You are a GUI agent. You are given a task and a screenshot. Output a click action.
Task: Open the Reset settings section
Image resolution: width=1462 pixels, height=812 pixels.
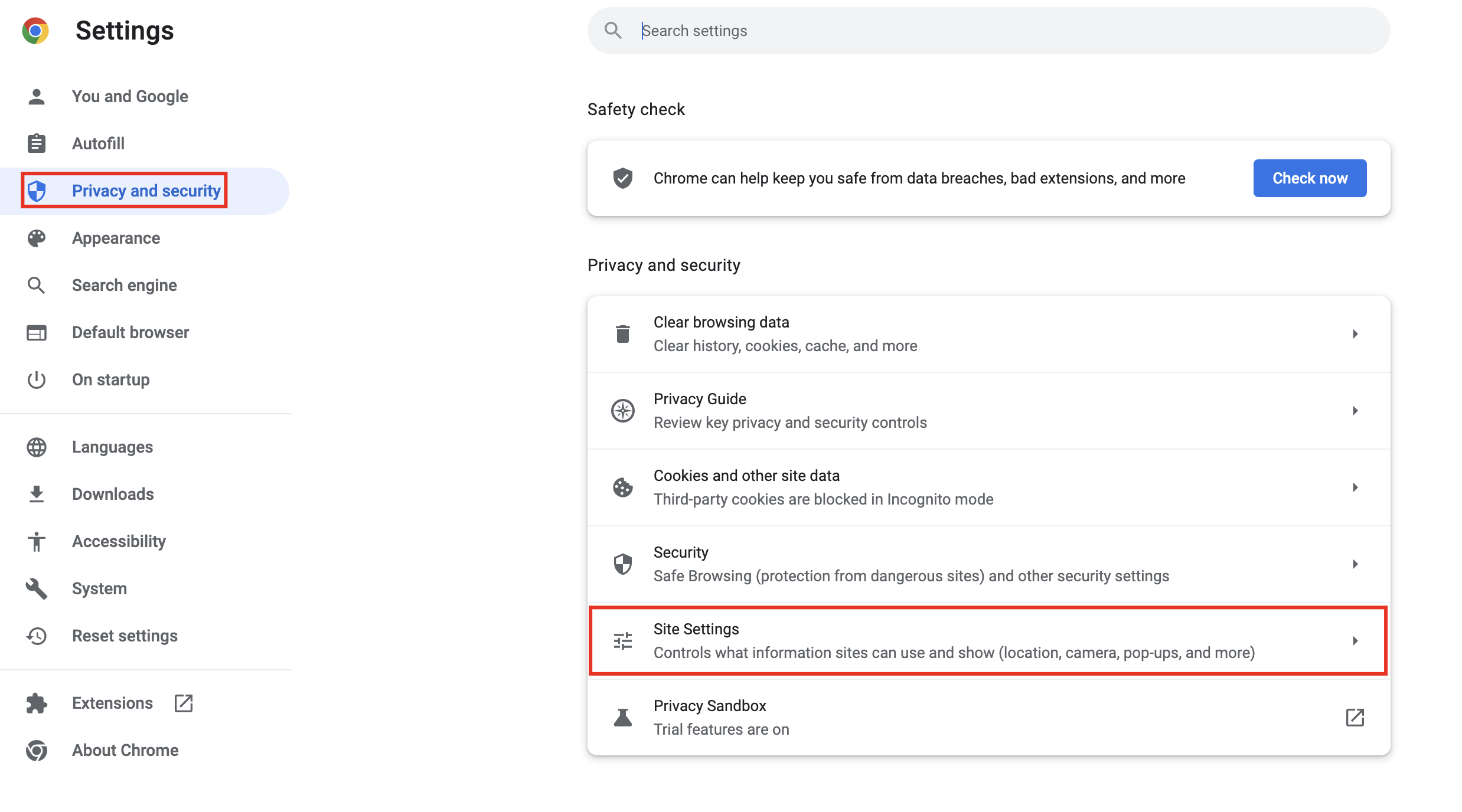[125, 636]
